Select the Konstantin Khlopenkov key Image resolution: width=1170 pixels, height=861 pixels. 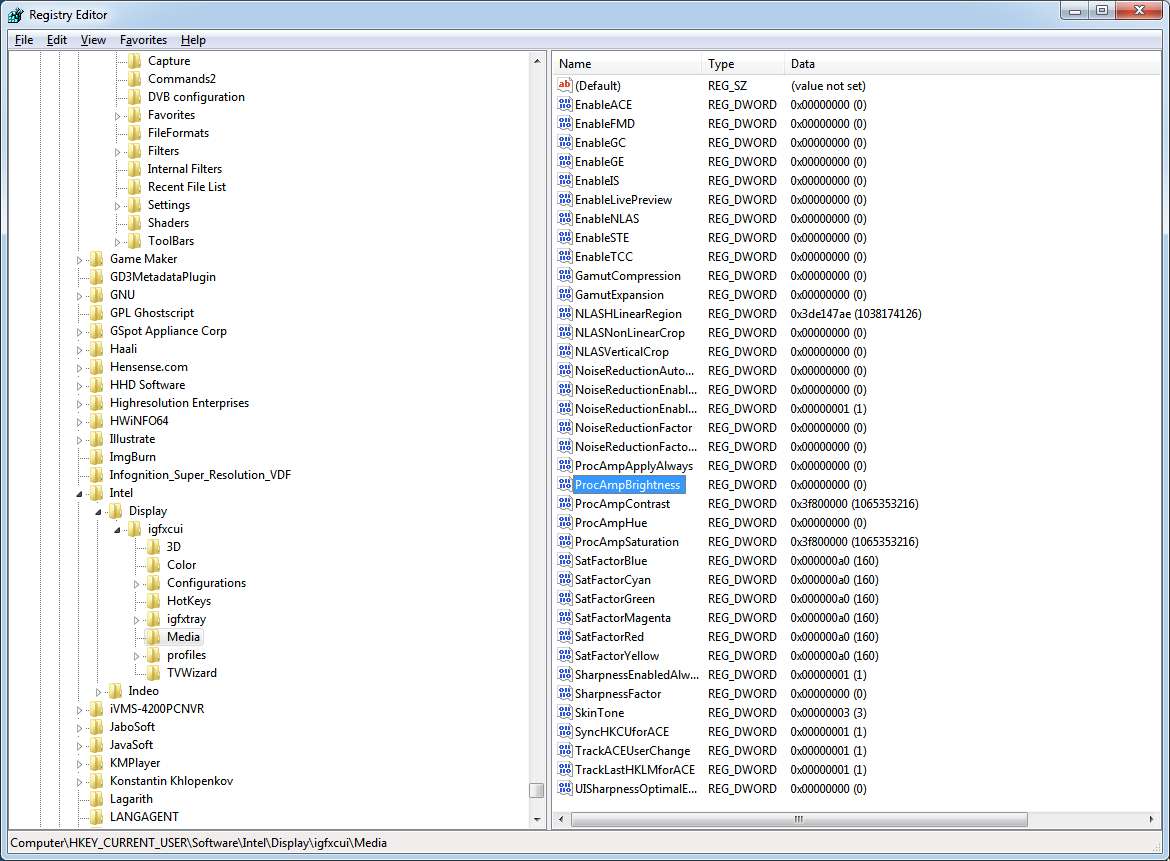point(171,780)
